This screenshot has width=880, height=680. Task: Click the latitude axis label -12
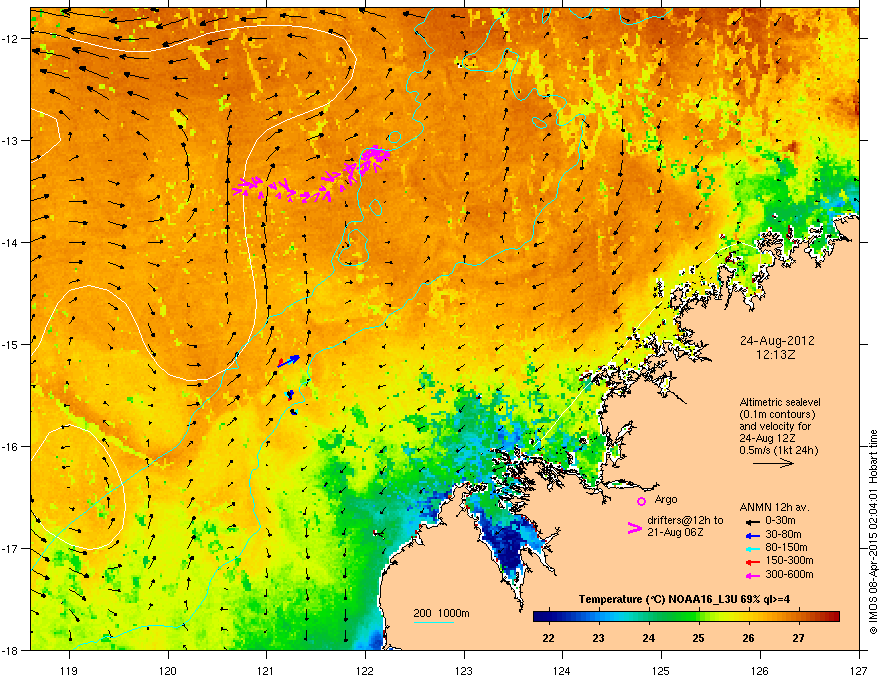[10, 39]
